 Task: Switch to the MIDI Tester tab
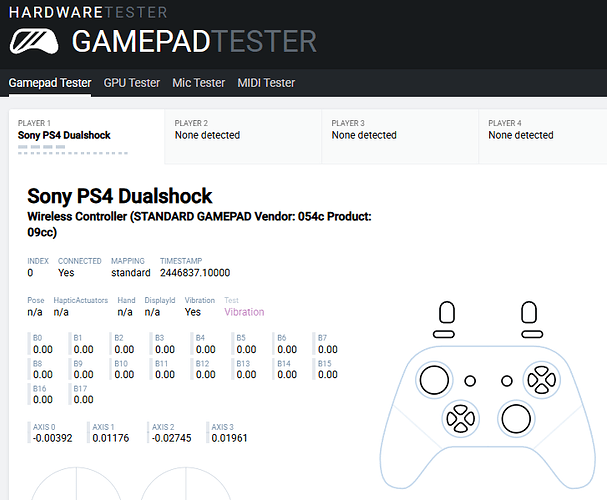[x=266, y=83]
